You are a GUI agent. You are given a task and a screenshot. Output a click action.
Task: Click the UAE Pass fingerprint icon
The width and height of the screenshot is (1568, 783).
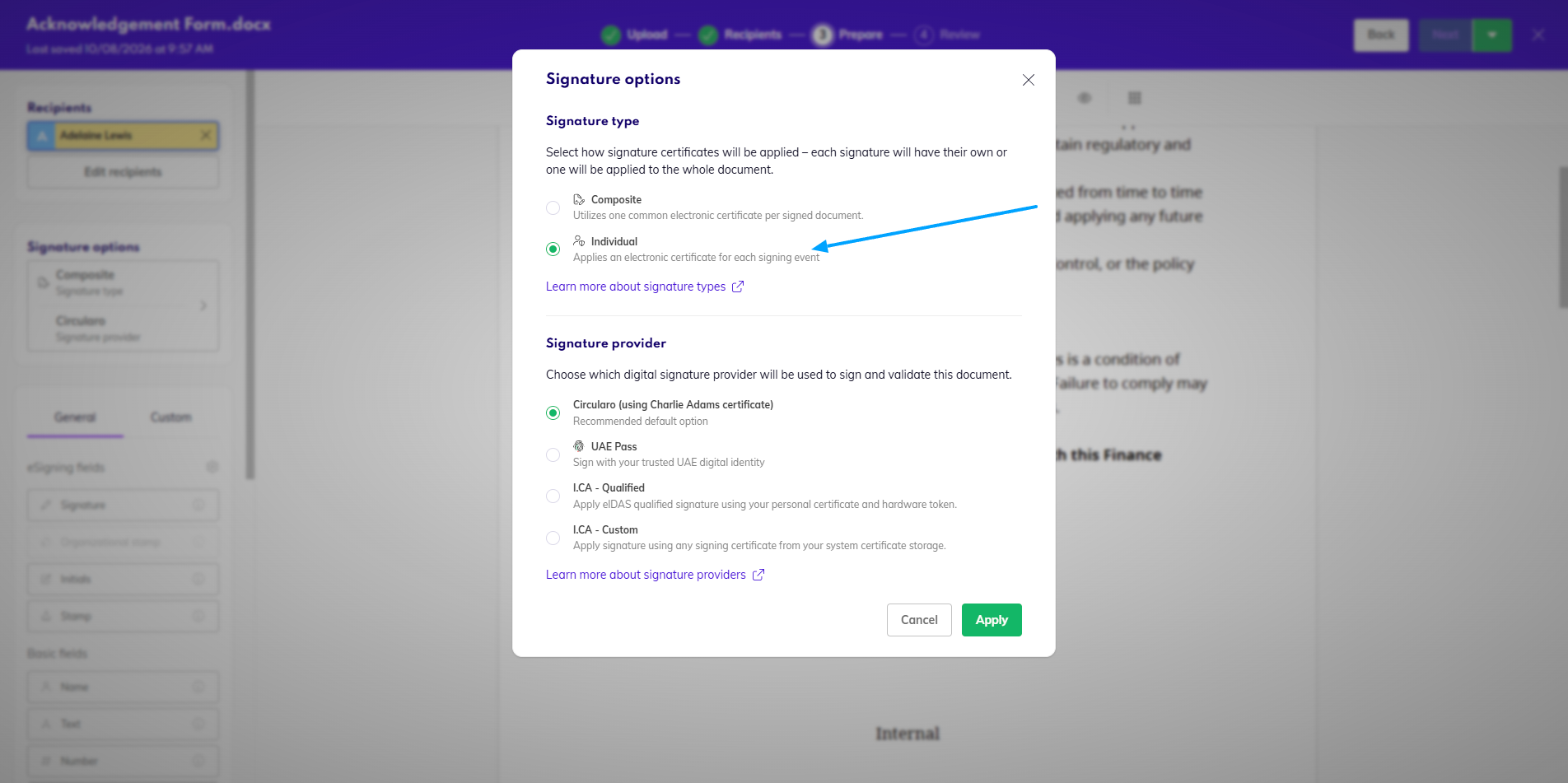579,446
